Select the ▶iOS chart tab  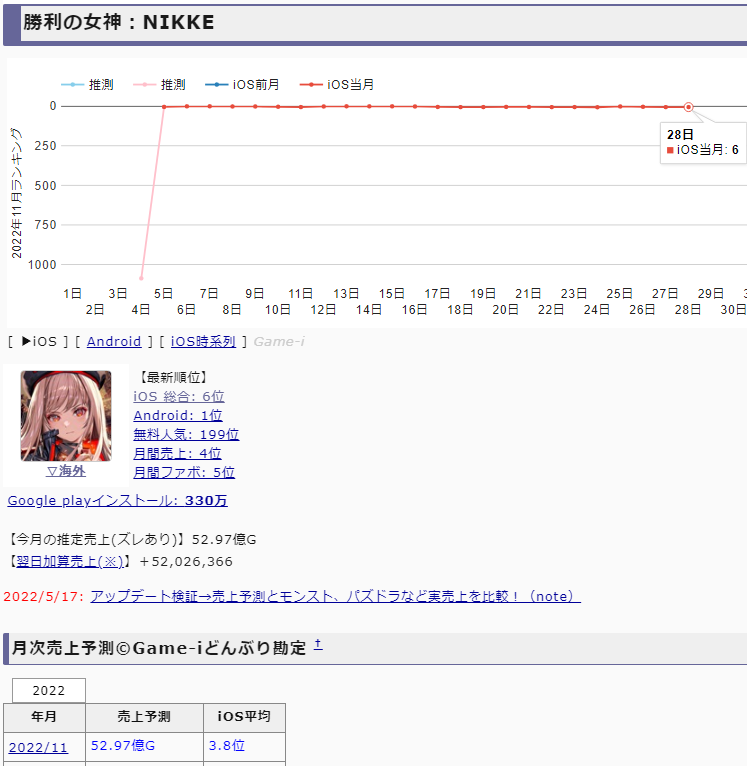click(x=39, y=341)
